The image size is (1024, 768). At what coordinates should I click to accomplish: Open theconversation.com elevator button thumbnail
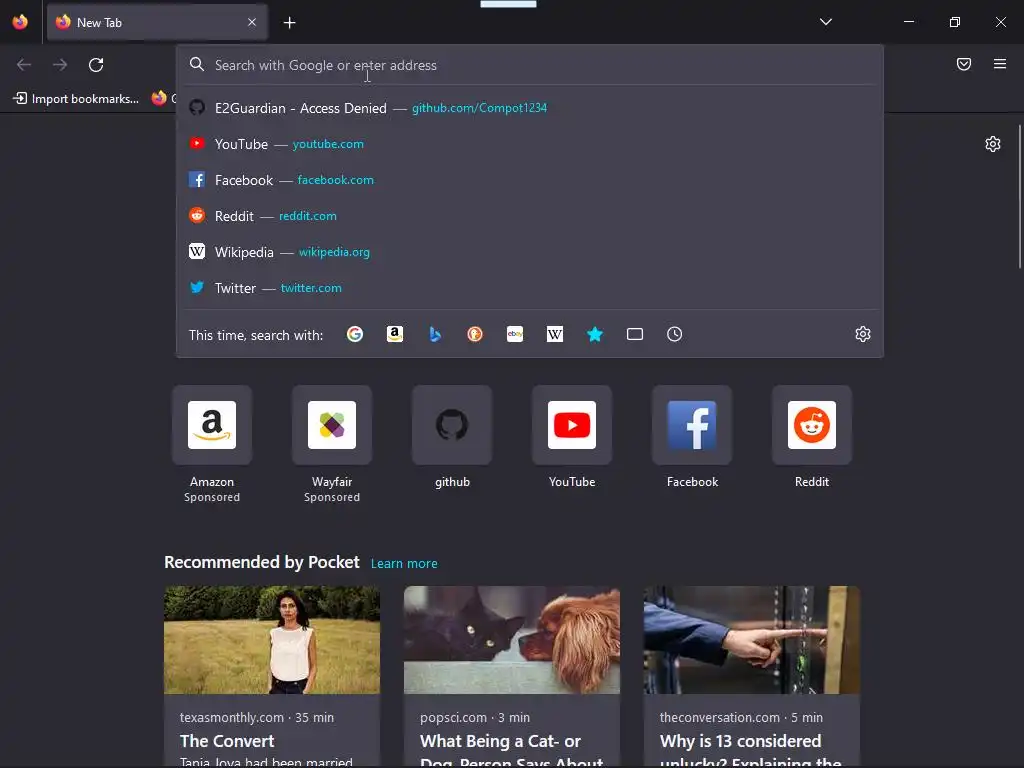point(752,640)
